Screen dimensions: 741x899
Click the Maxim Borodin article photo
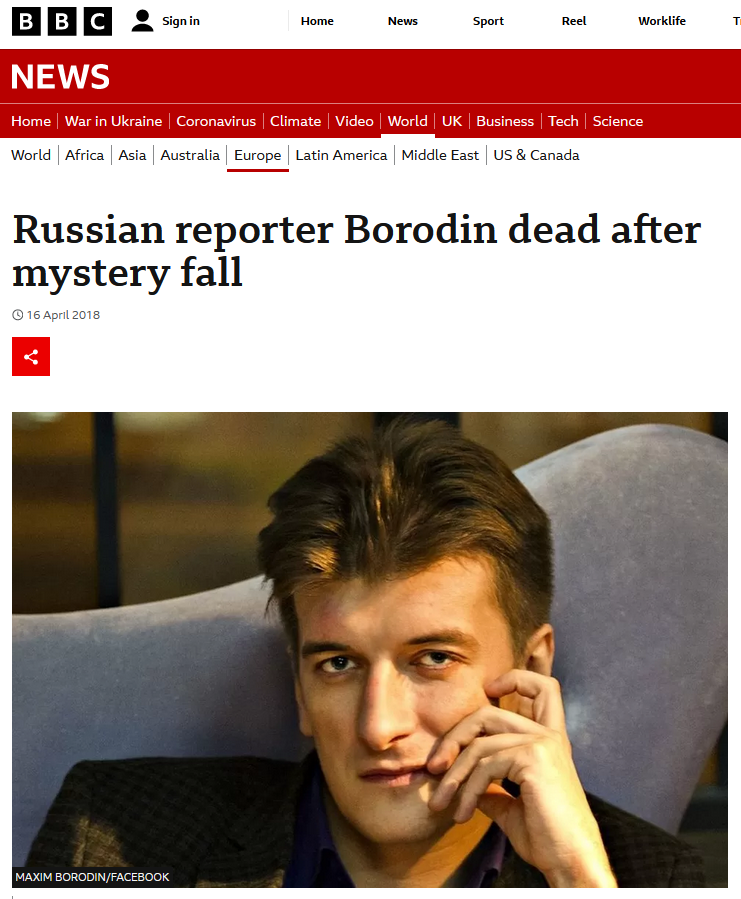tap(370, 650)
